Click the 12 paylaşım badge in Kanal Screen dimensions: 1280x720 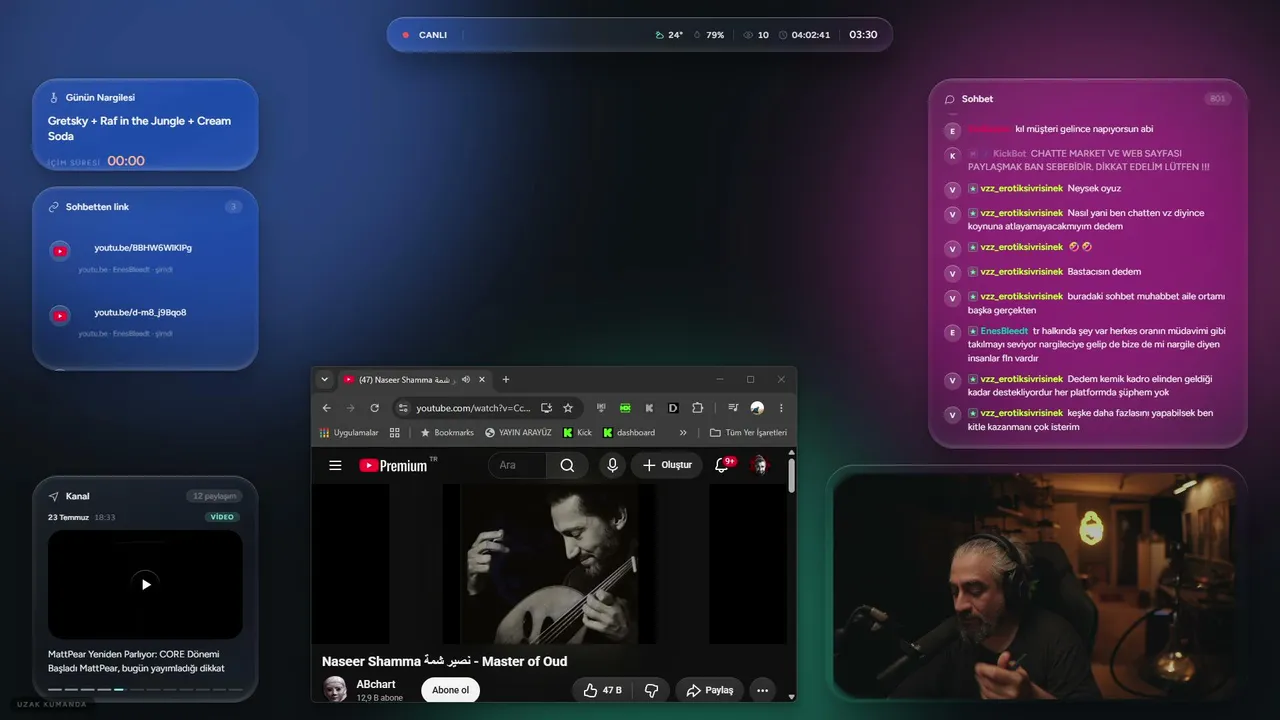click(214, 496)
